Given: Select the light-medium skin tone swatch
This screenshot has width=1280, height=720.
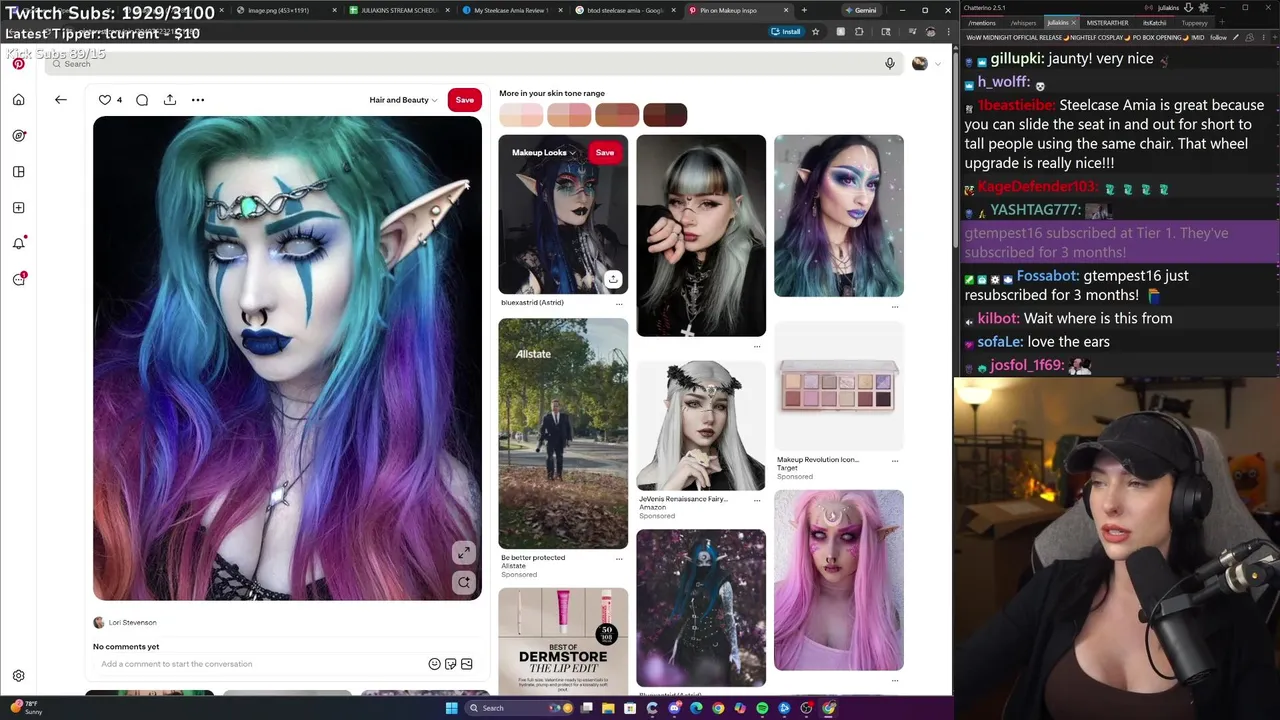Looking at the screenshot, I should [x=569, y=115].
